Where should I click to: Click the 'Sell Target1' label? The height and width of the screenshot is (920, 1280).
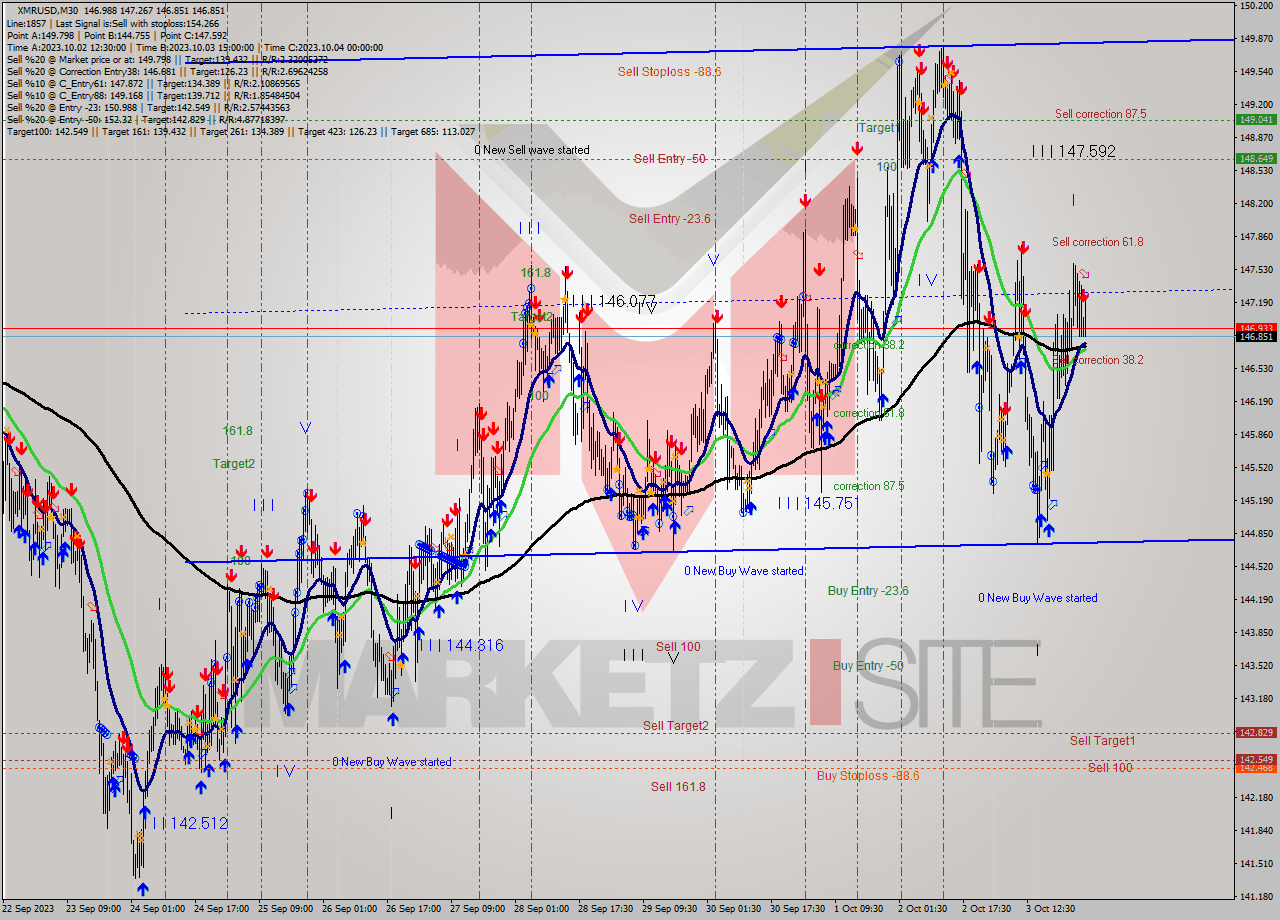click(x=1102, y=741)
